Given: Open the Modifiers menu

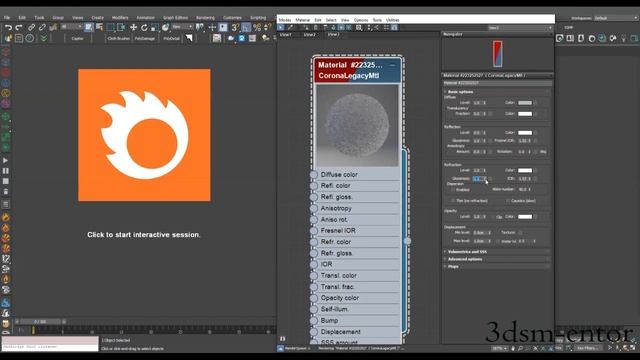Looking at the screenshot, I should pyautogui.click(x=120, y=18).
